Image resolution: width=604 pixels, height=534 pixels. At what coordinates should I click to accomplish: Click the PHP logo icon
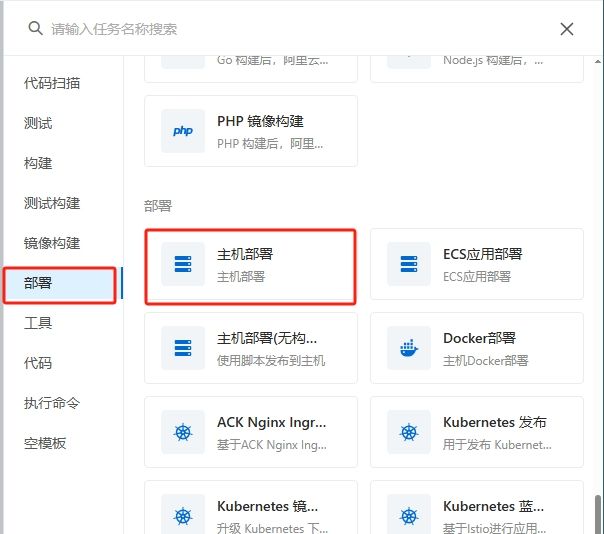tap(183, 131)
